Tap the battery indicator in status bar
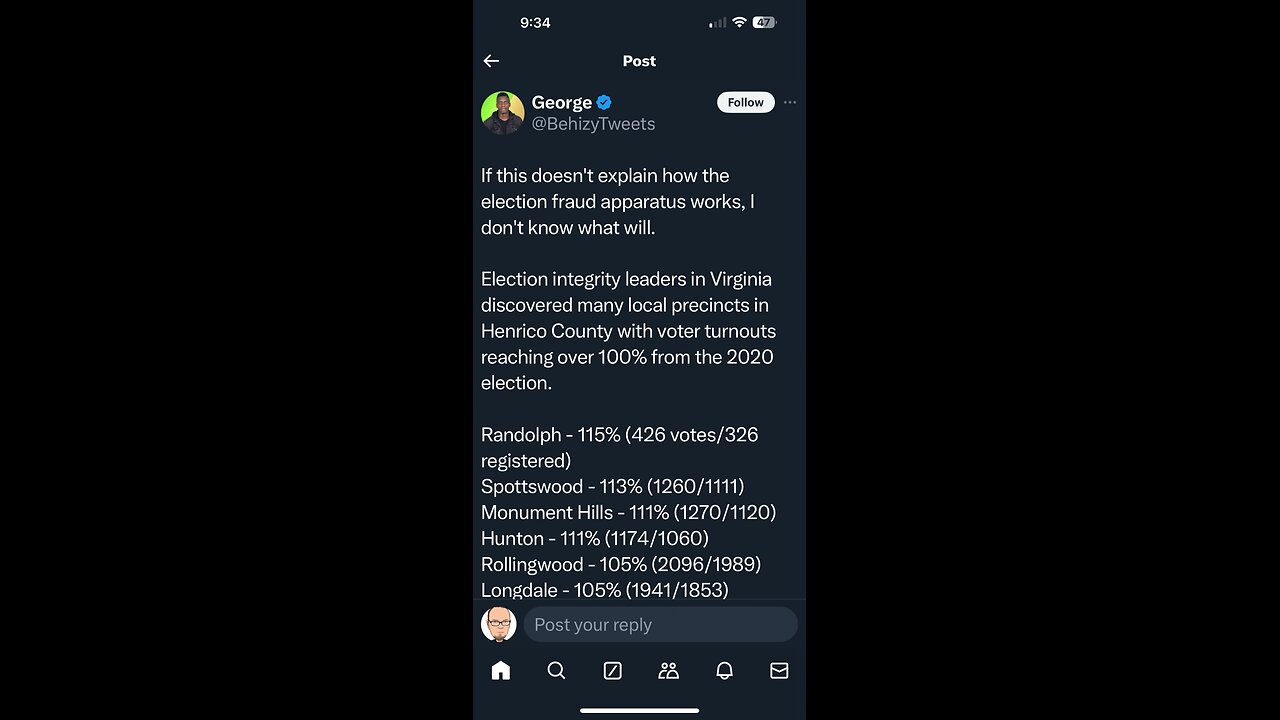 (765, 22)
